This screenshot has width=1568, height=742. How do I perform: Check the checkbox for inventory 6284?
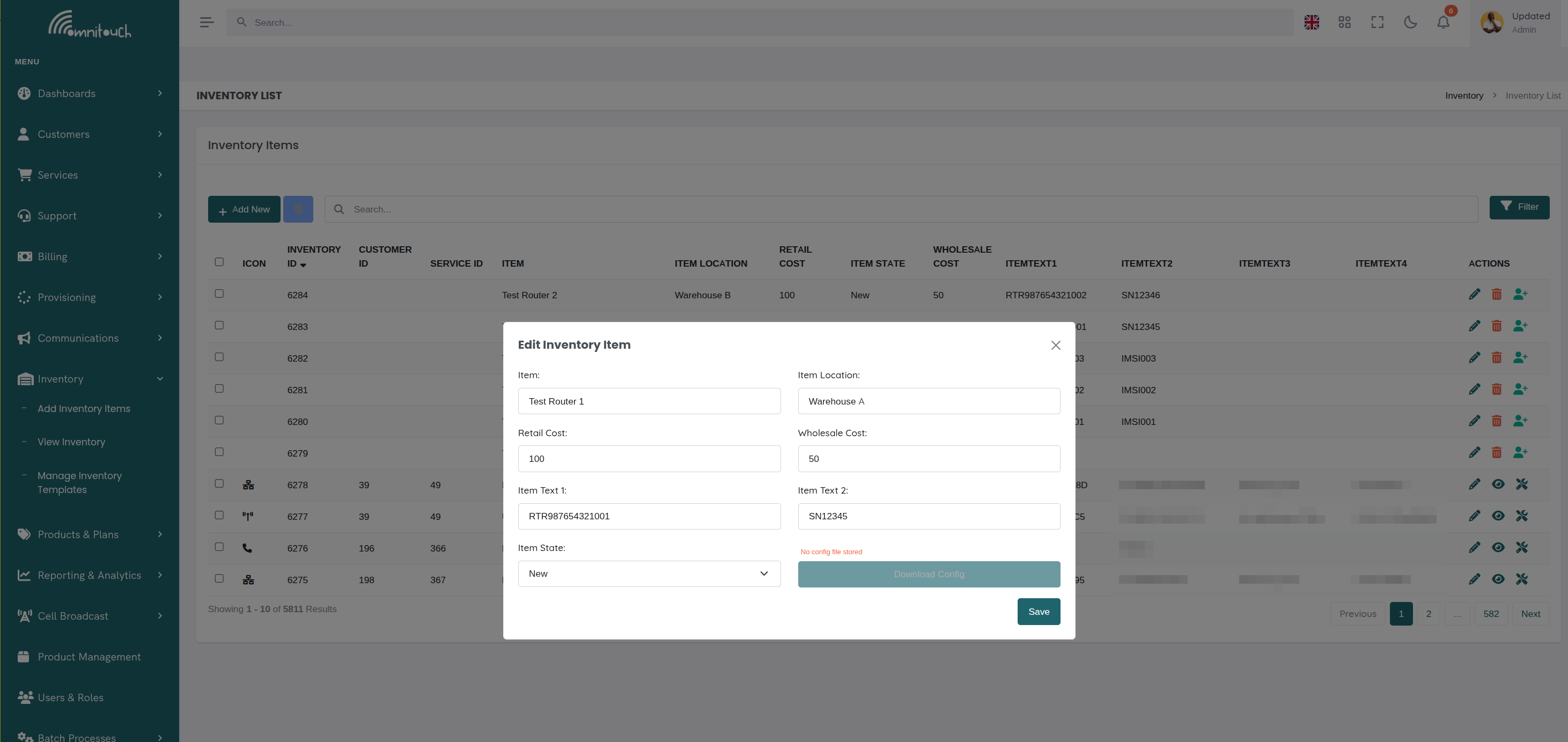[219, 293]
